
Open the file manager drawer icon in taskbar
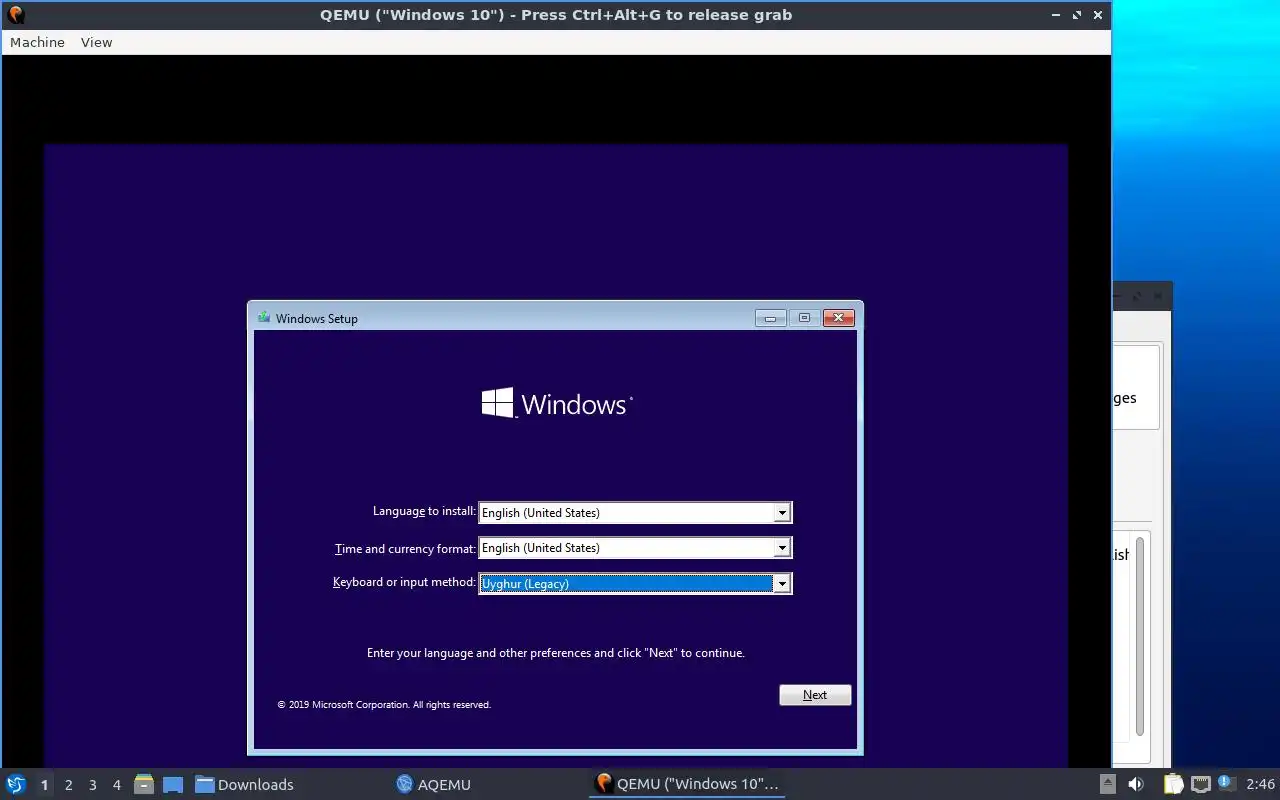pos(144,785)
